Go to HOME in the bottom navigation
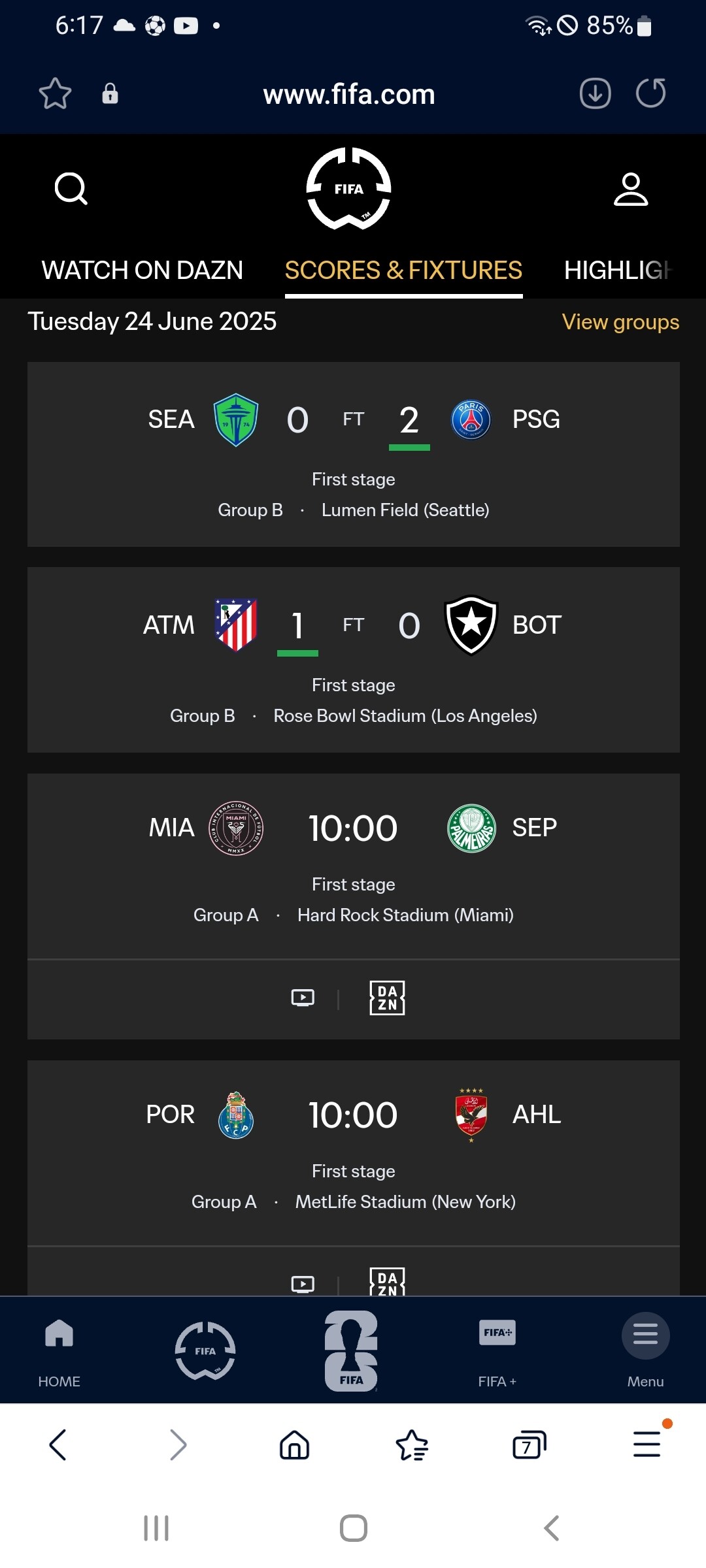This screenshot has width=706, height=1568. click(x=59, y=1349)
